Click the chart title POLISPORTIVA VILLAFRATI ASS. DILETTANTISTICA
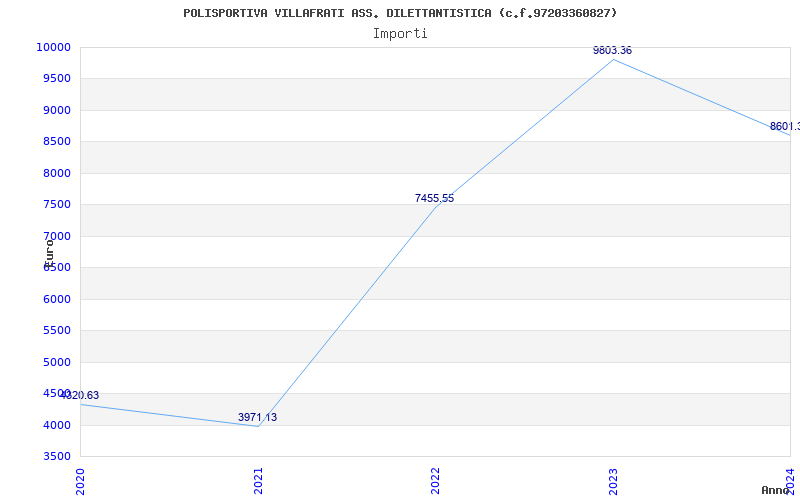This screenshot has height=500, width=800. point(400,13)
